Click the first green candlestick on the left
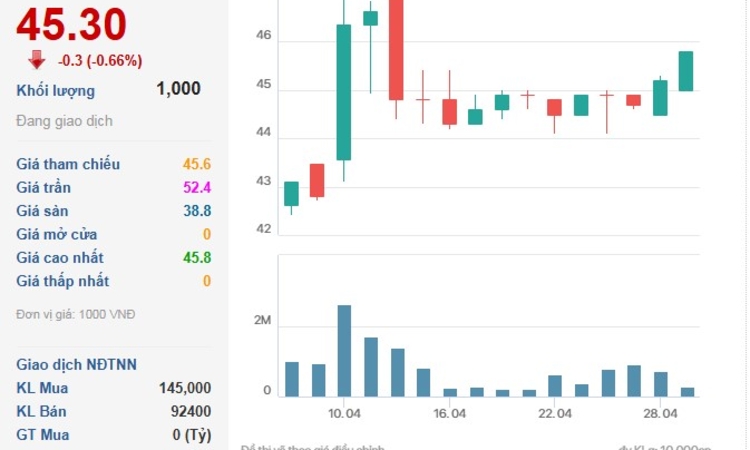 point(291,194)
